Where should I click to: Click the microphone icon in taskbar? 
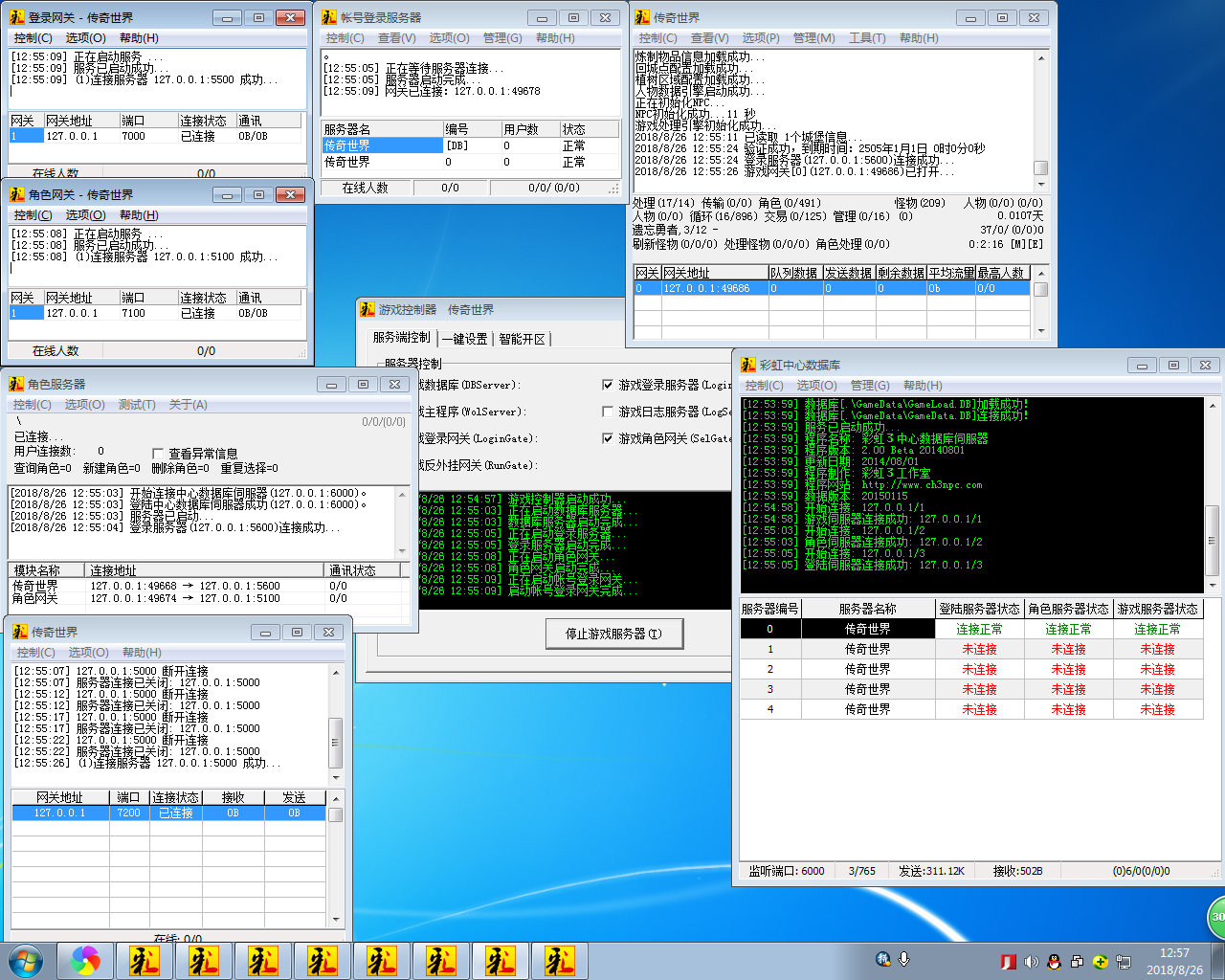pyautogui.click(x=903, y=959)
